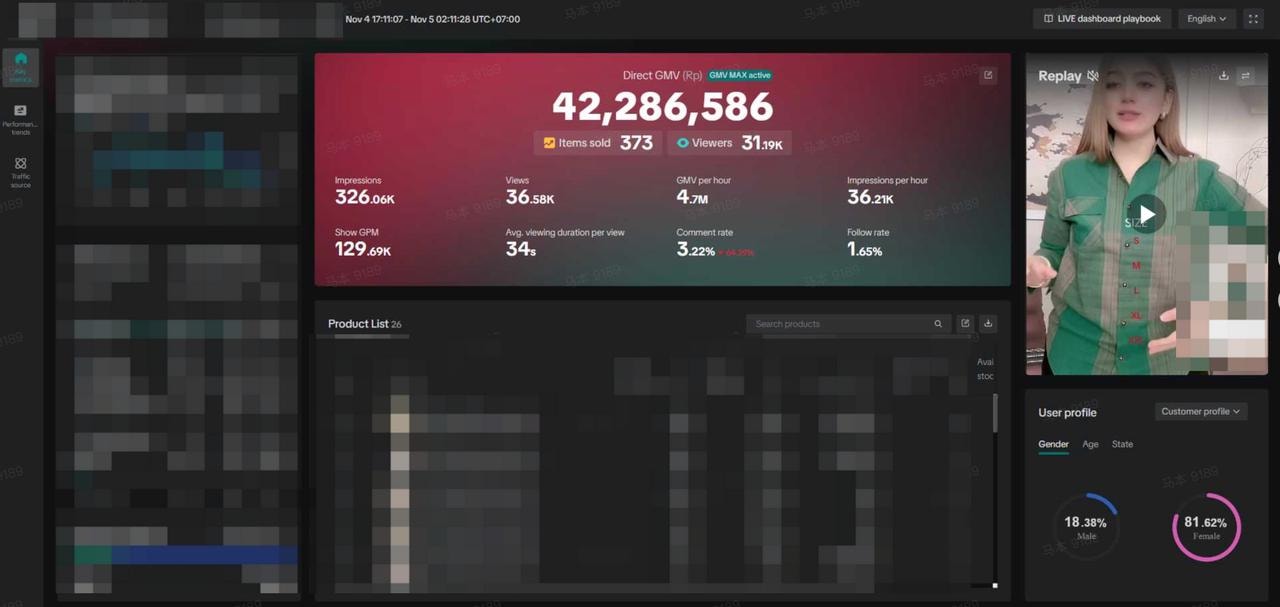Open the LIVE dashboard playbook

(1102, 18)
